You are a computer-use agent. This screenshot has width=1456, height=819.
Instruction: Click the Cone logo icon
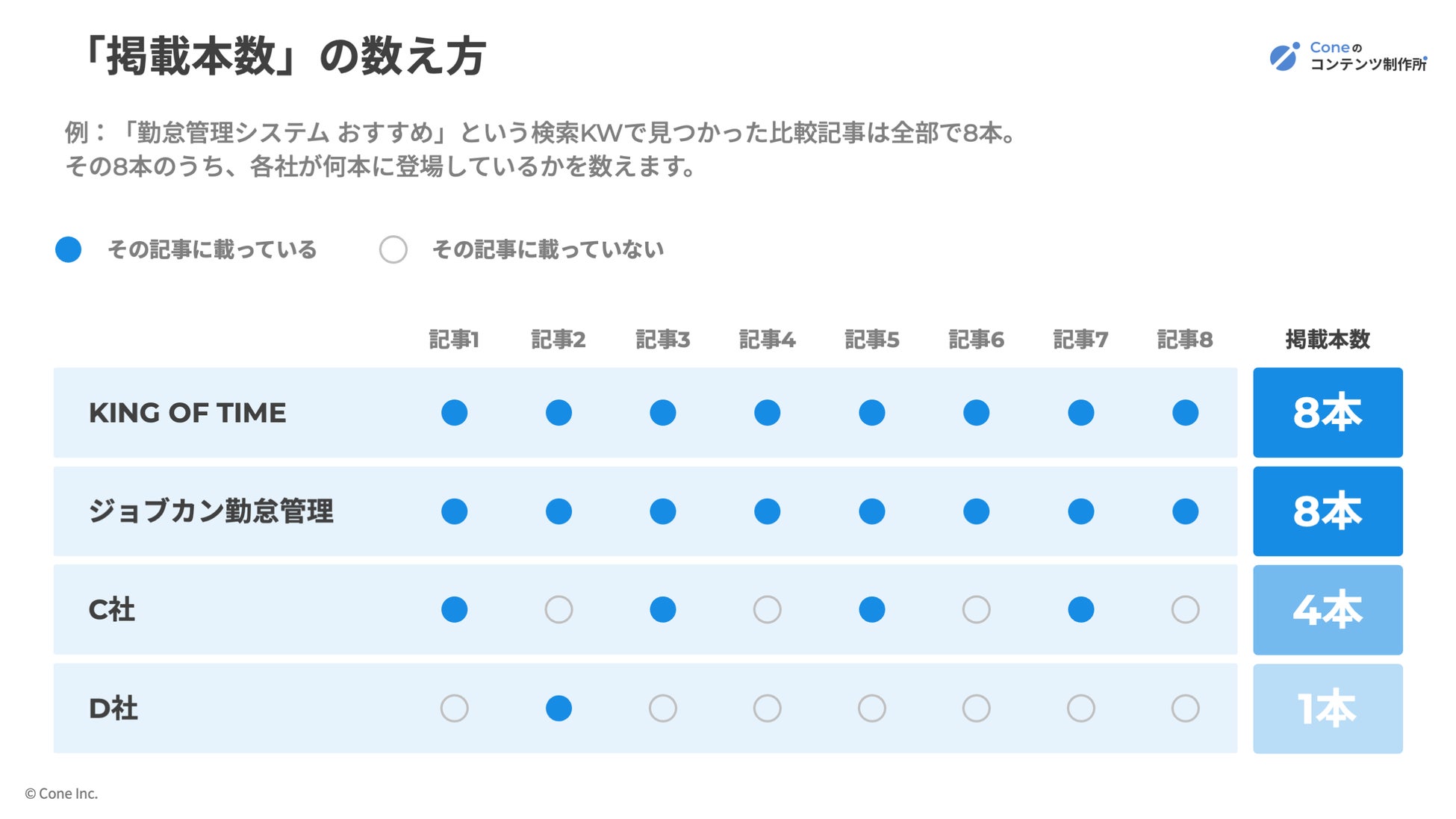click(1284, 57)
